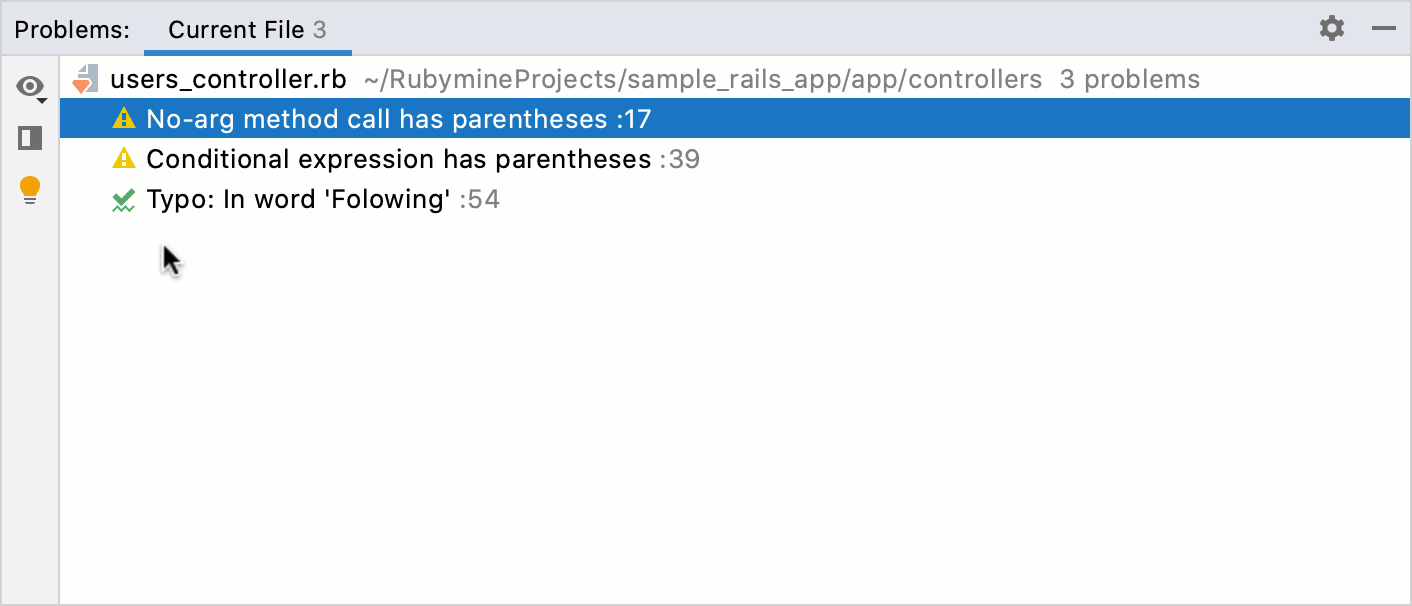This screenshot has height=606, width=1412.
Task: Click the '3 problems' counter text
Action: [x=1129, y=79]
